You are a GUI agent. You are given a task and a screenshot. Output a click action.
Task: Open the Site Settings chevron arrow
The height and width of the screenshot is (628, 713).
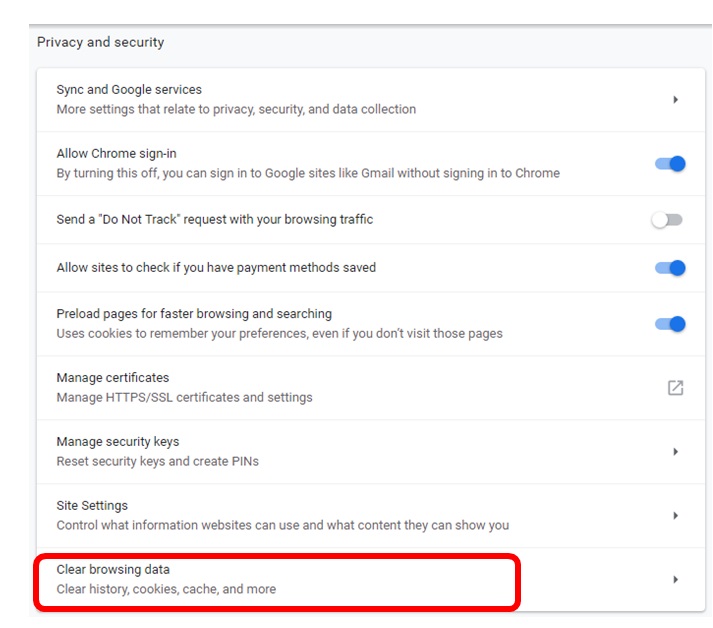676,516
